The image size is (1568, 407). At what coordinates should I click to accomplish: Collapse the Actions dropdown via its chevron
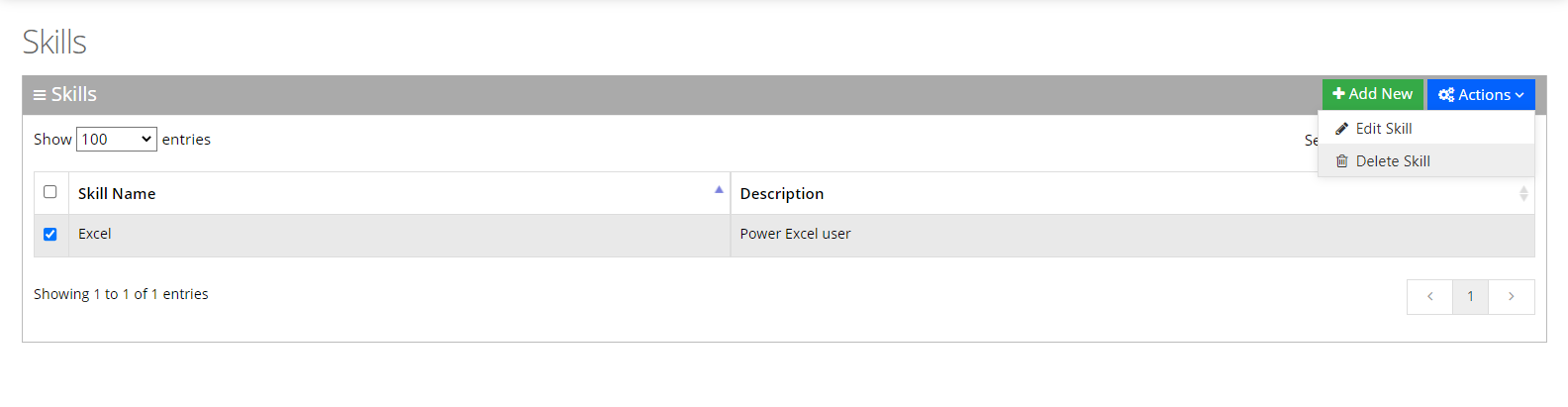click(x=1519, y=95)
